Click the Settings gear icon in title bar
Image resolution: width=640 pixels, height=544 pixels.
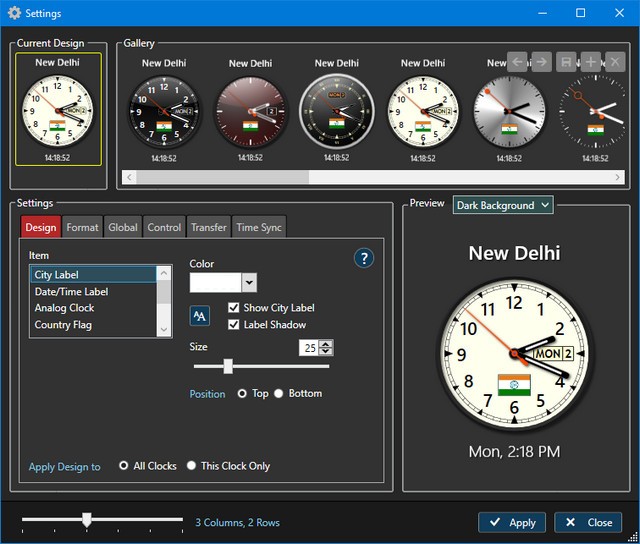coord(14,13)
